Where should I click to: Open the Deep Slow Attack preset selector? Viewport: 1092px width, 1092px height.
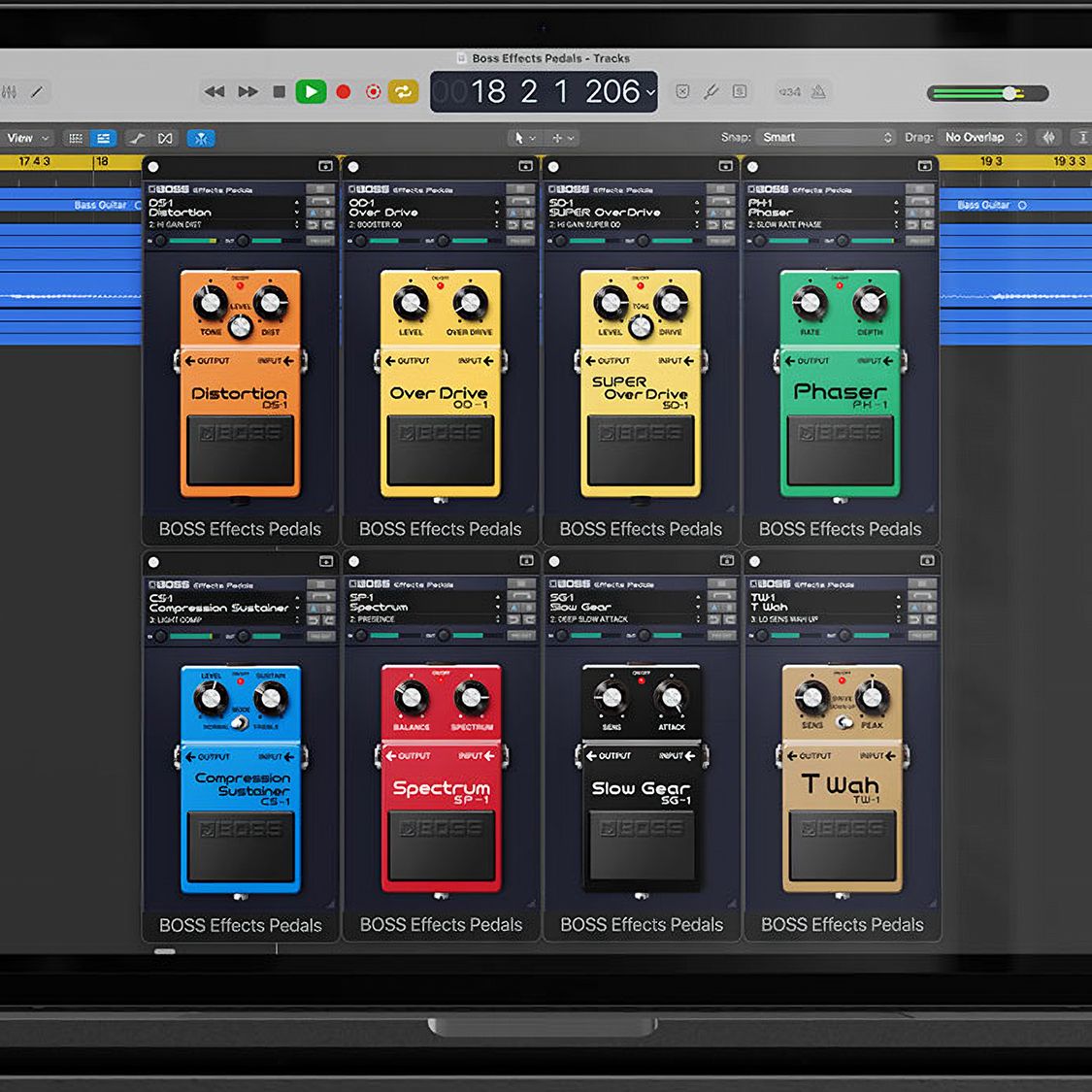[625, 619]
